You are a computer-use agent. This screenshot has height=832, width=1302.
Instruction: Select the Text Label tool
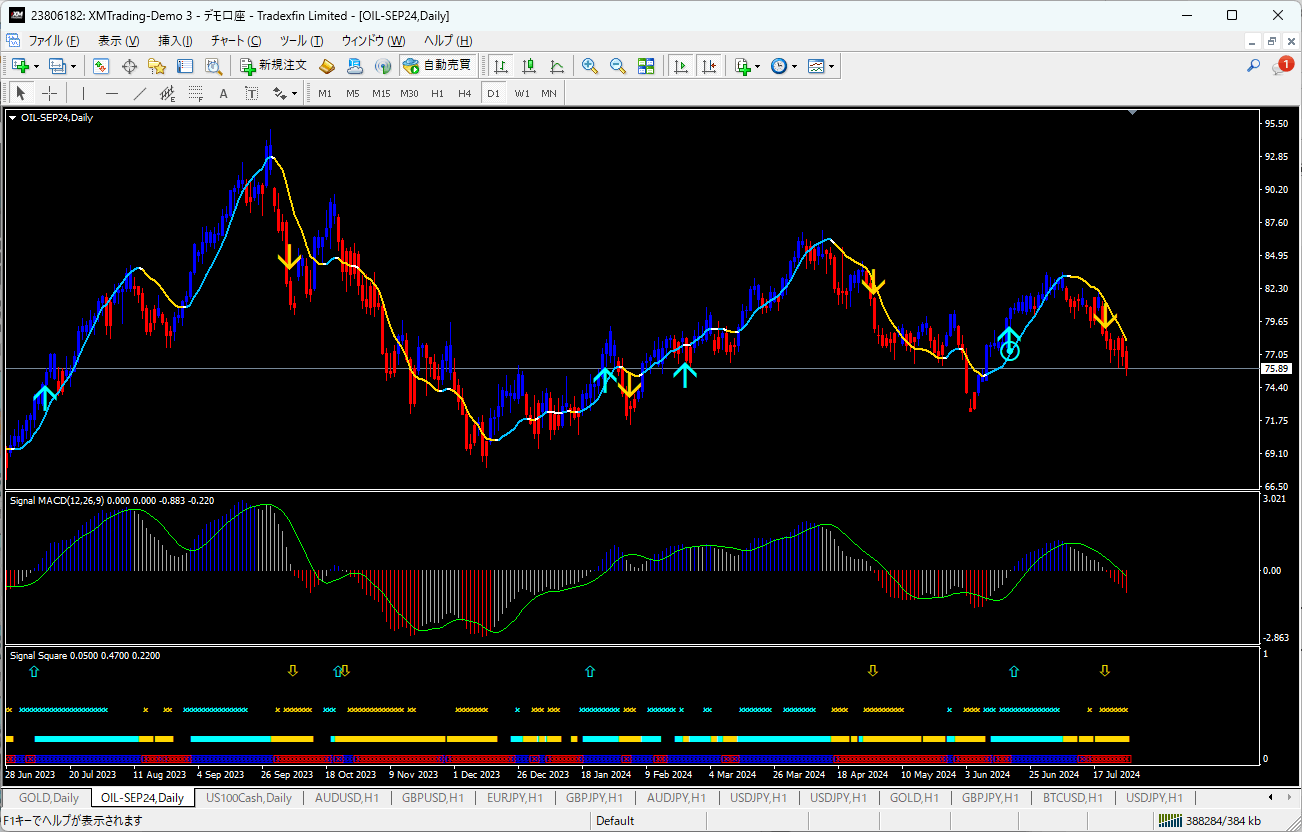pos(251,93)
